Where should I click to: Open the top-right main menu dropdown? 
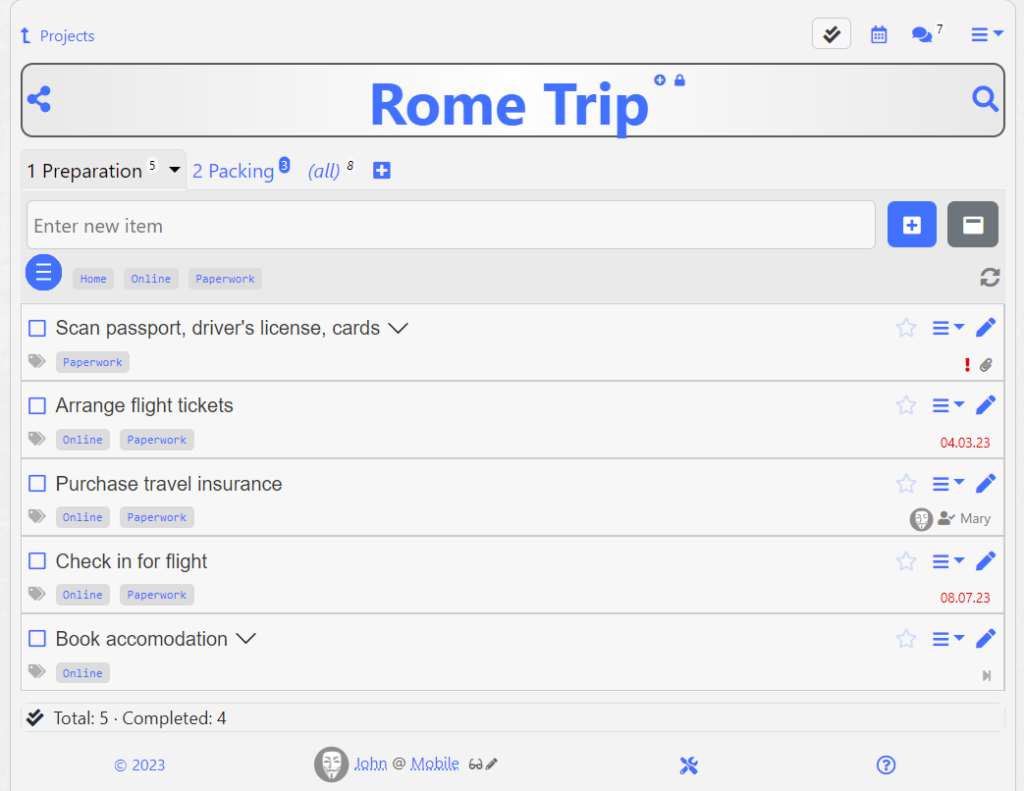click(986, 35)
